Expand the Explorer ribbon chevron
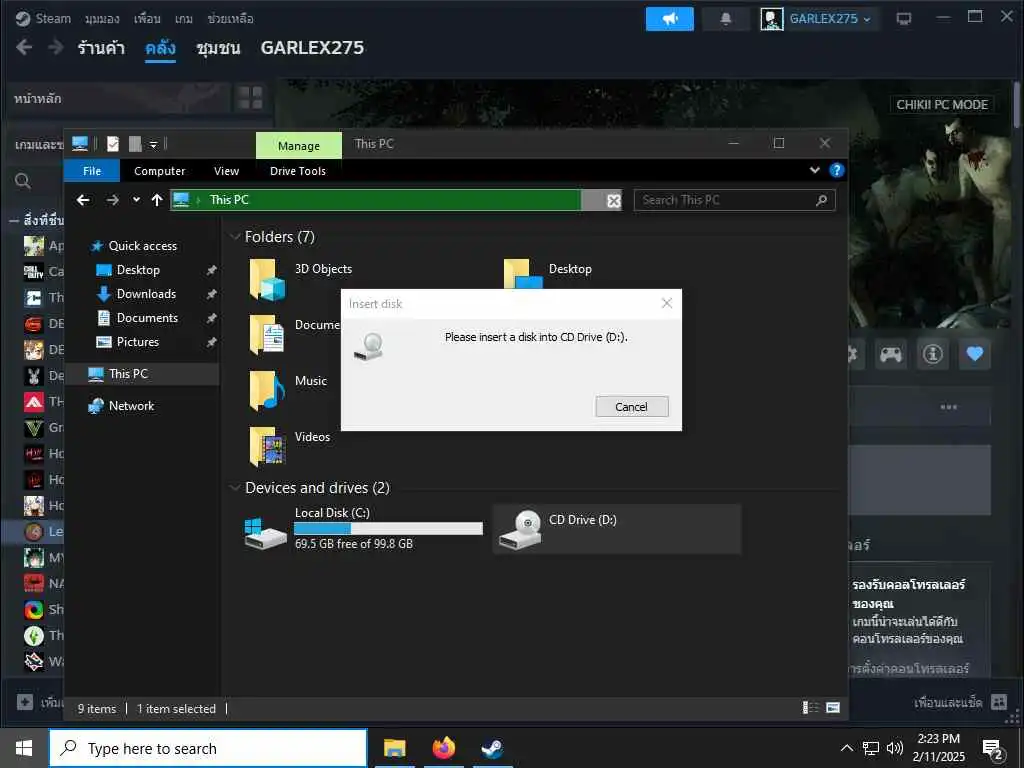 tap(814, 170)
